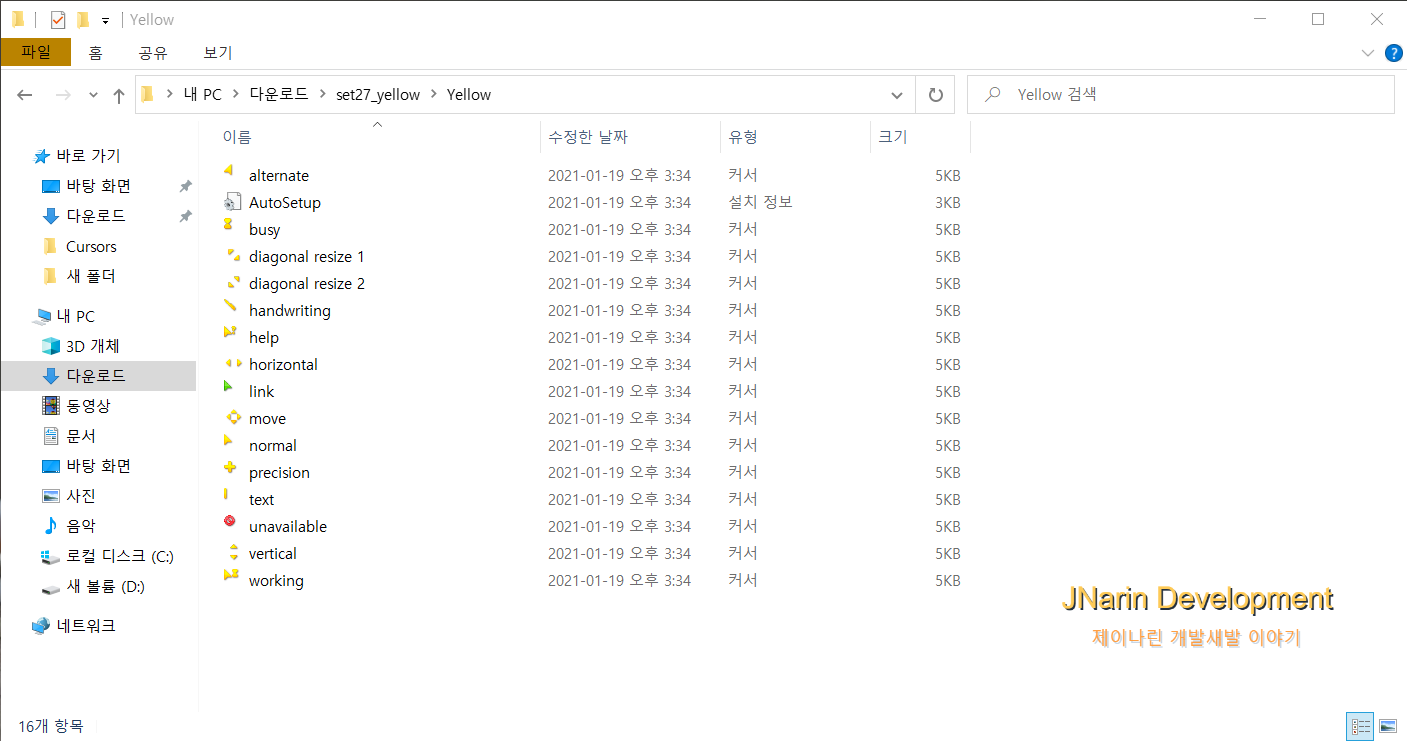
Task: Open Cursors folder in navigation pane
Action: pos(91,246)
